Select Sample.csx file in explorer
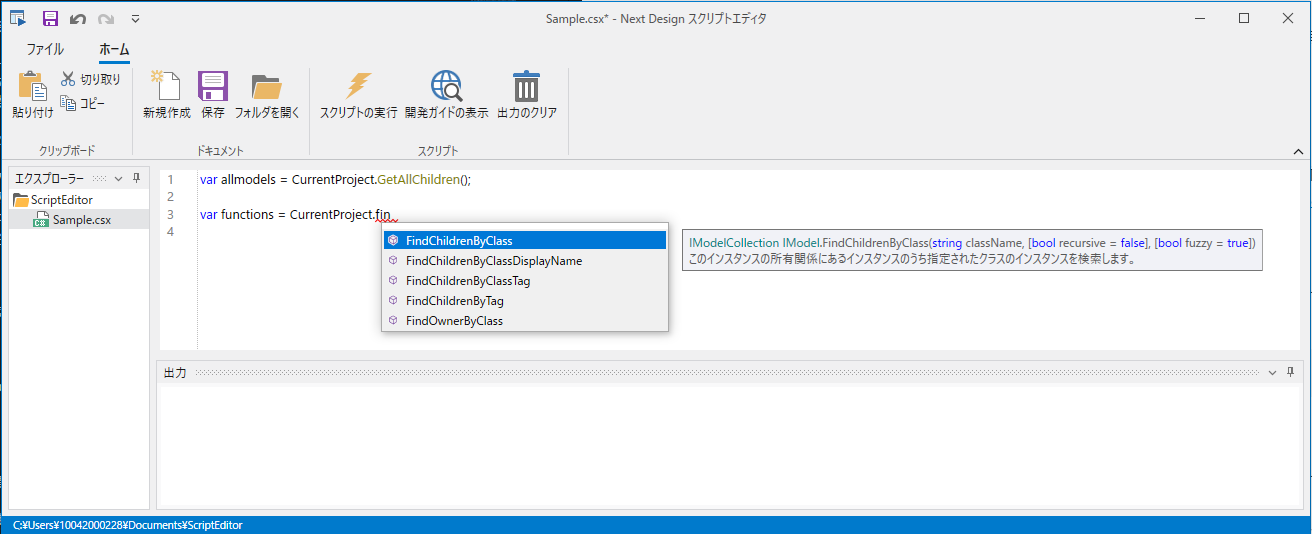1312x534 pixels. [x=72, y=220]
